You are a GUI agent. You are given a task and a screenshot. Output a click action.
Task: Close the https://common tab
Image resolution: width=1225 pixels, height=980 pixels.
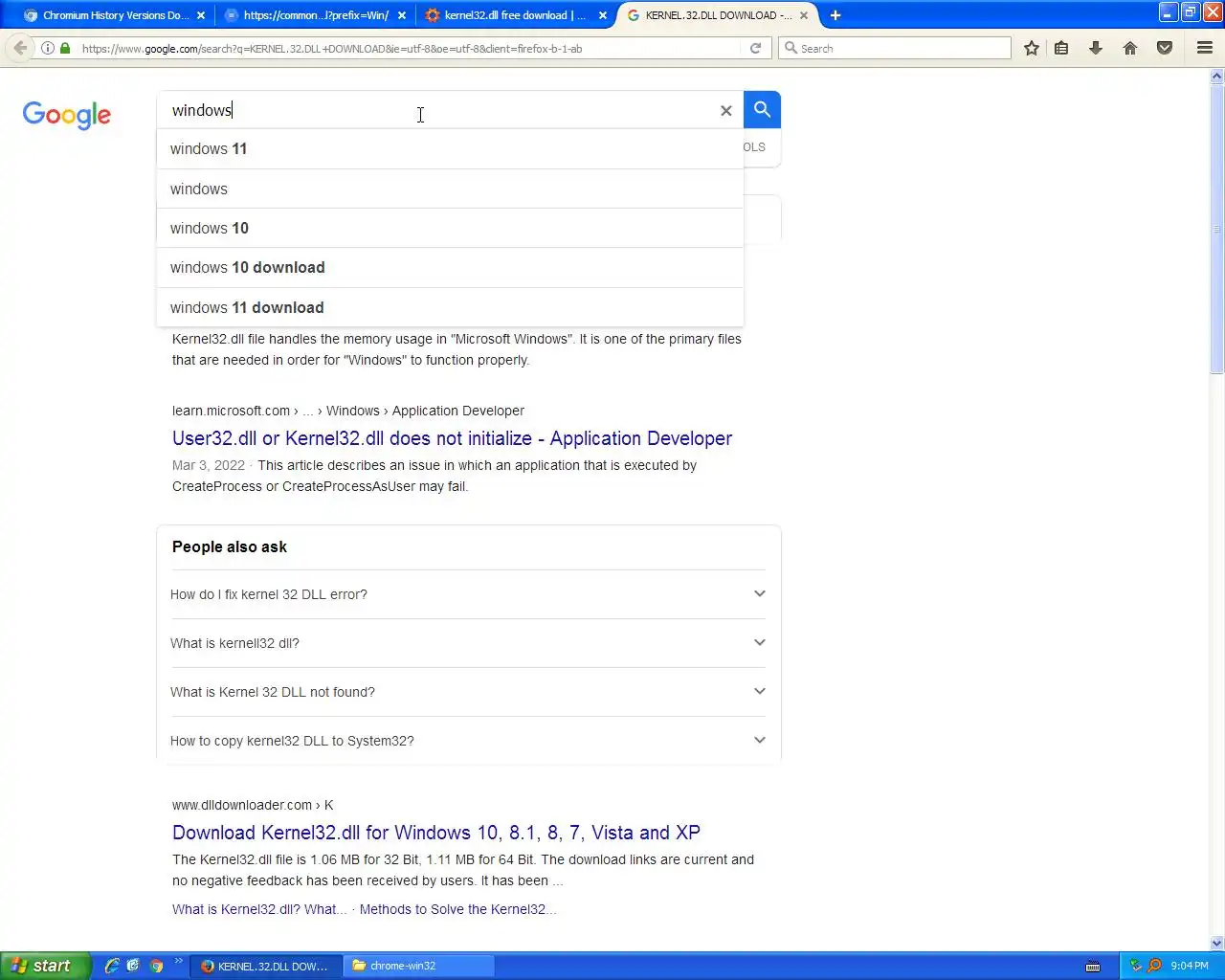click(x=402, y=15)
